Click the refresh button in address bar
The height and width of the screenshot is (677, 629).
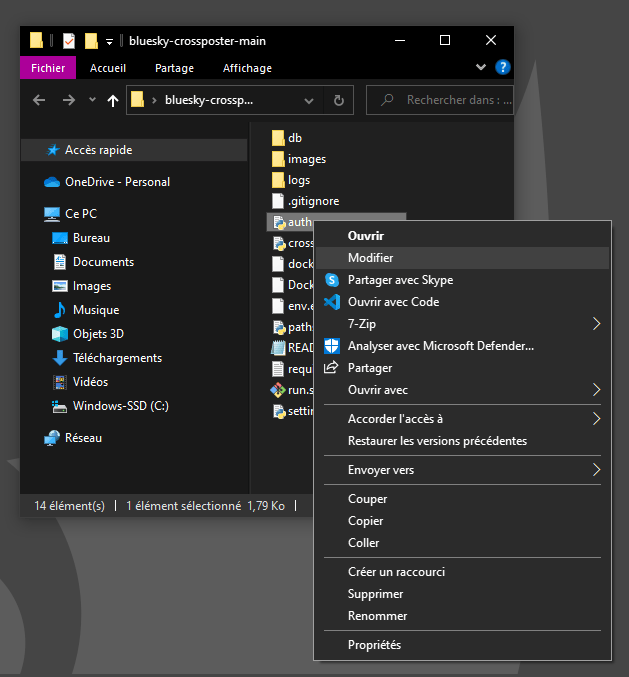click(339, 100)
